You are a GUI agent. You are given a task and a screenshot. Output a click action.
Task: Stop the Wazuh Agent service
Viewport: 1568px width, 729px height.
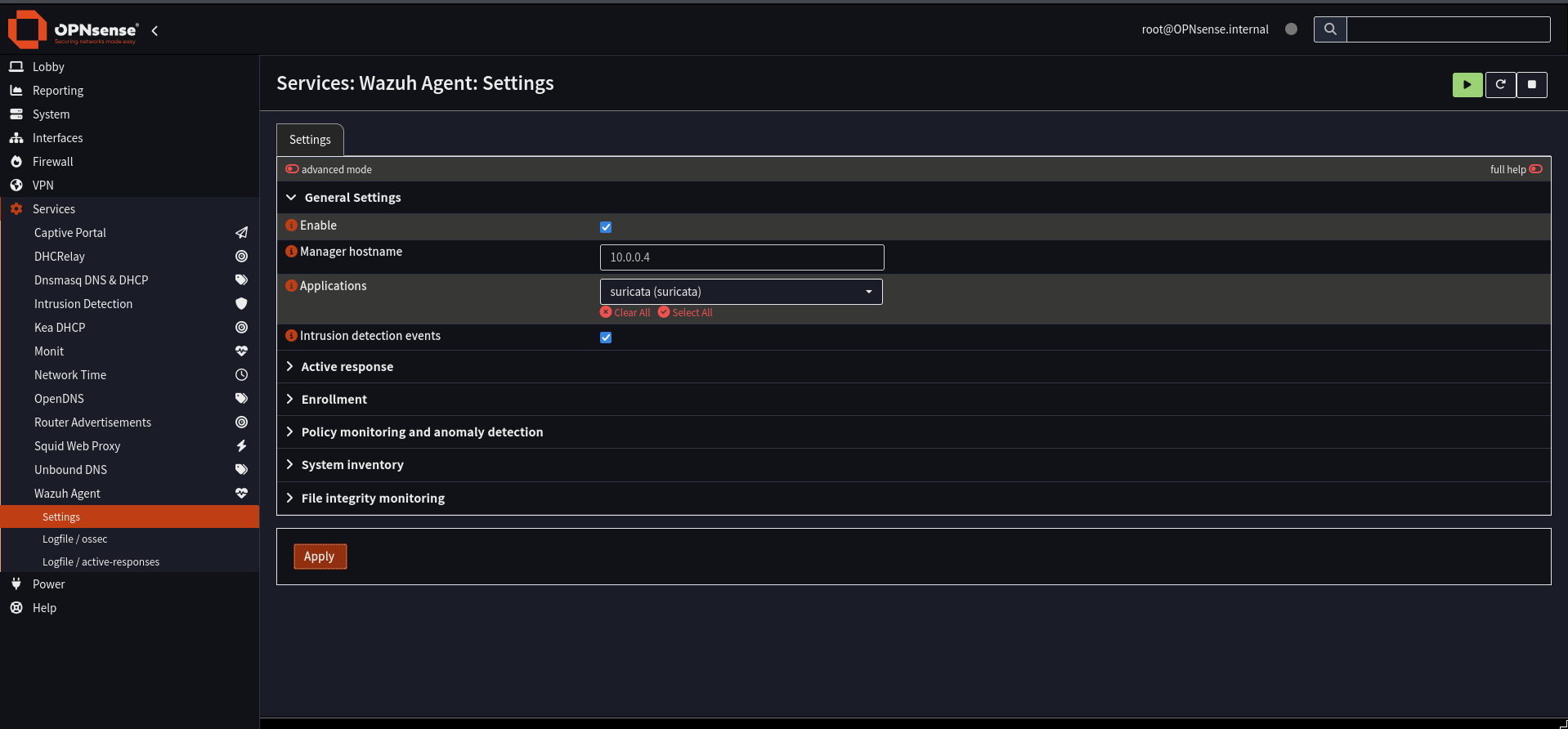pos(1532,84)
